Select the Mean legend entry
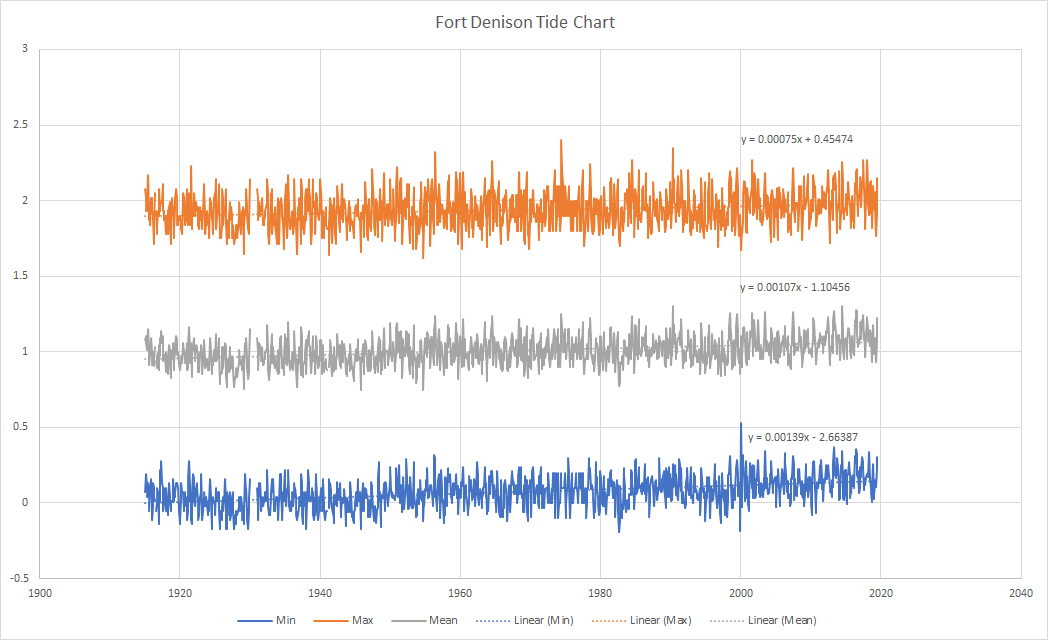The height and width of the screenshot is (640, 1048). 443,621
